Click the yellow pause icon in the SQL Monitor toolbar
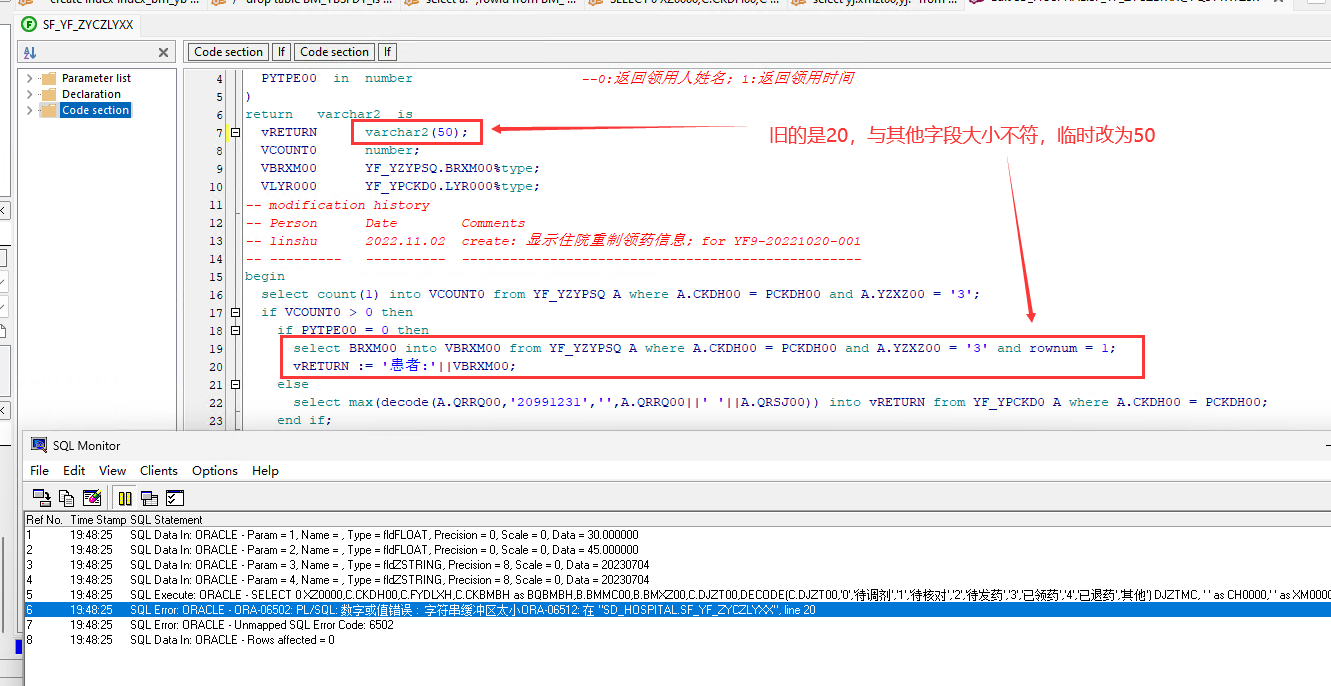Screen dimensions: 1331x686 pyautogui.click(x=125, y=497)
